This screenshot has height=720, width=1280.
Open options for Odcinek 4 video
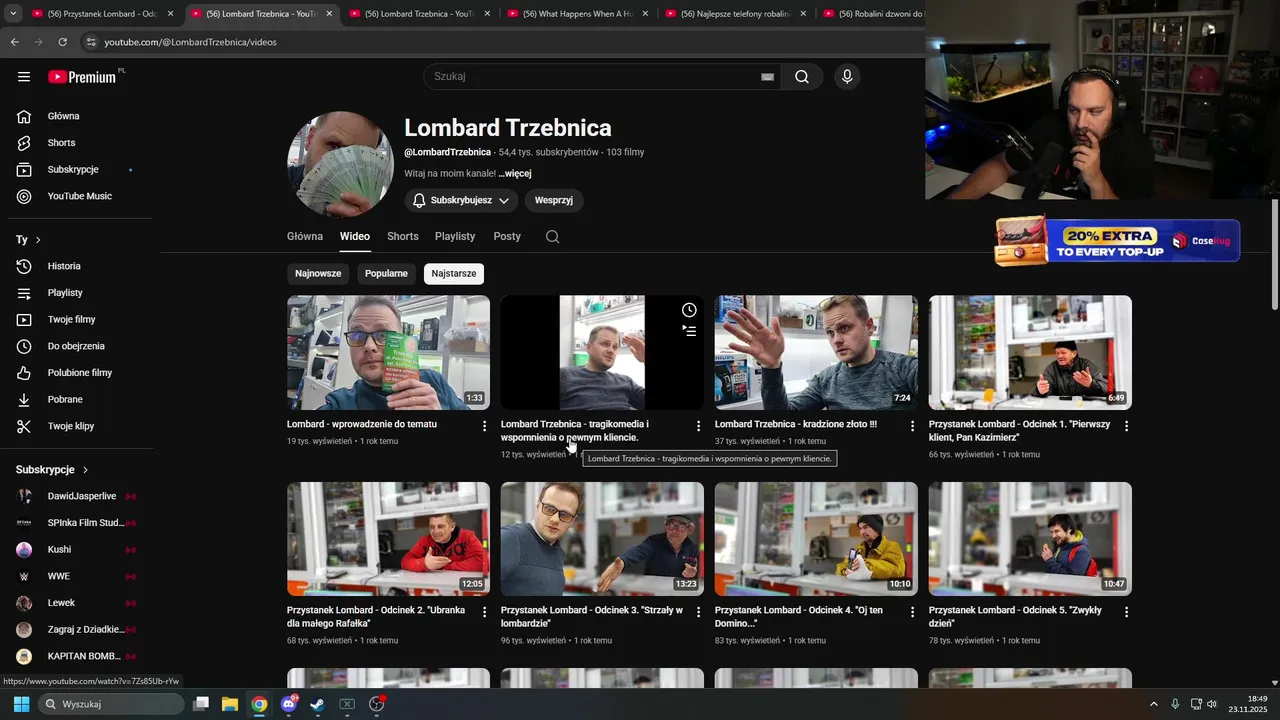(913, 612)
